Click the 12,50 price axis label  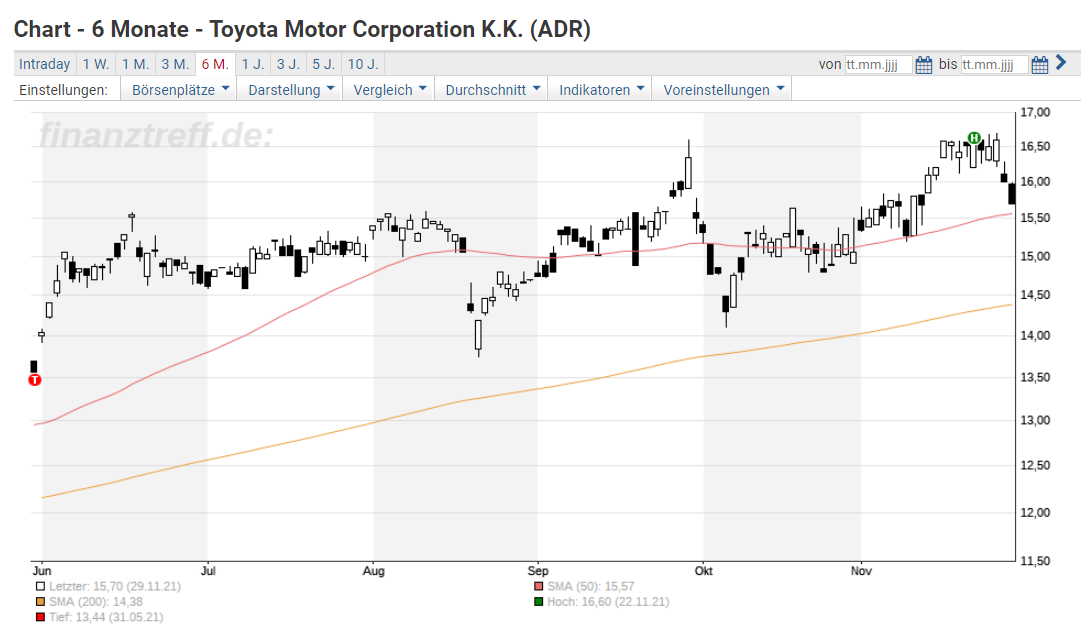pyautogui.click(x=1035, y=466)
